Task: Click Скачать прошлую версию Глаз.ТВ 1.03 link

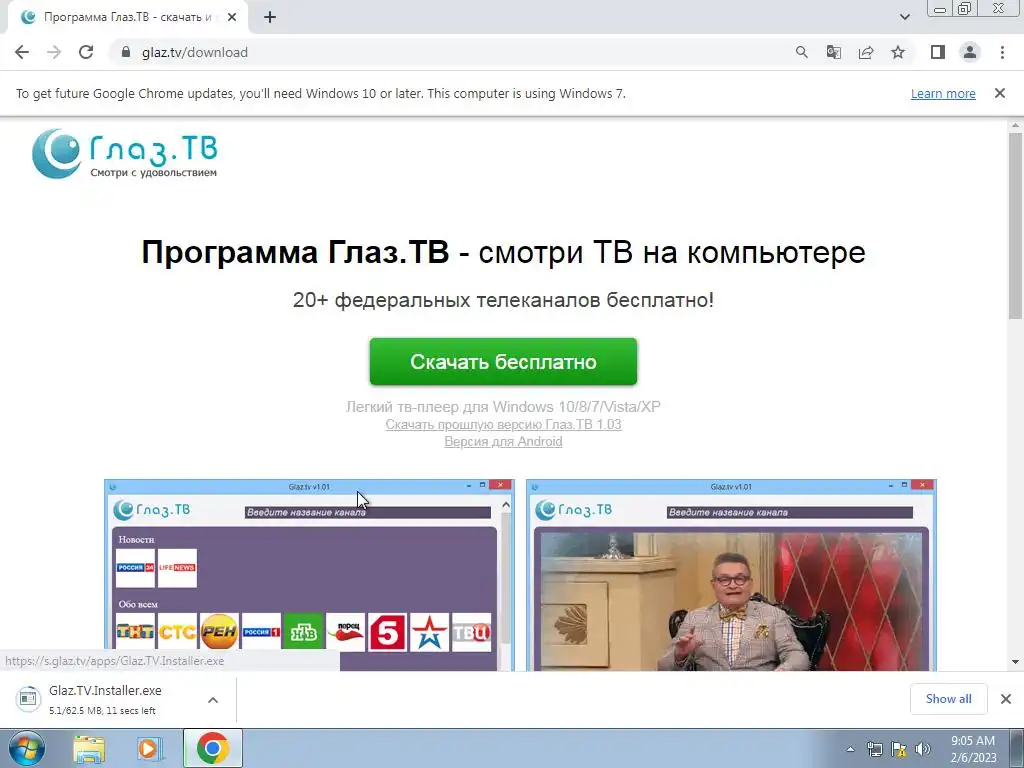Action: click(503, 424)
